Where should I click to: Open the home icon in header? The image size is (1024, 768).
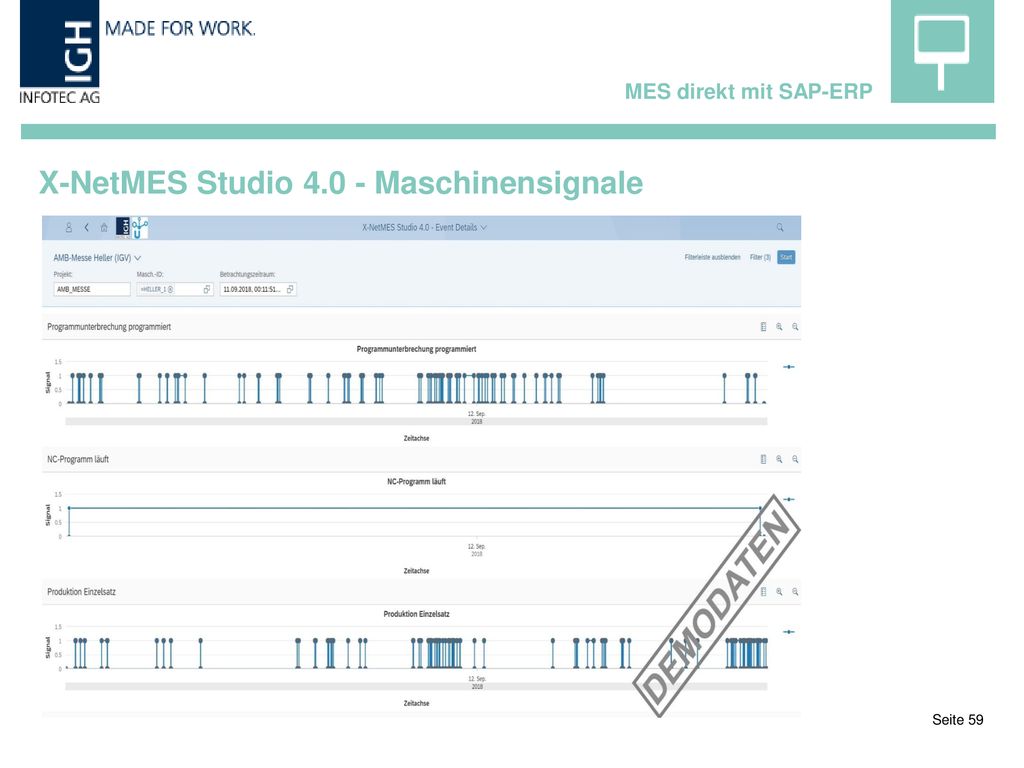coord(104,228)
